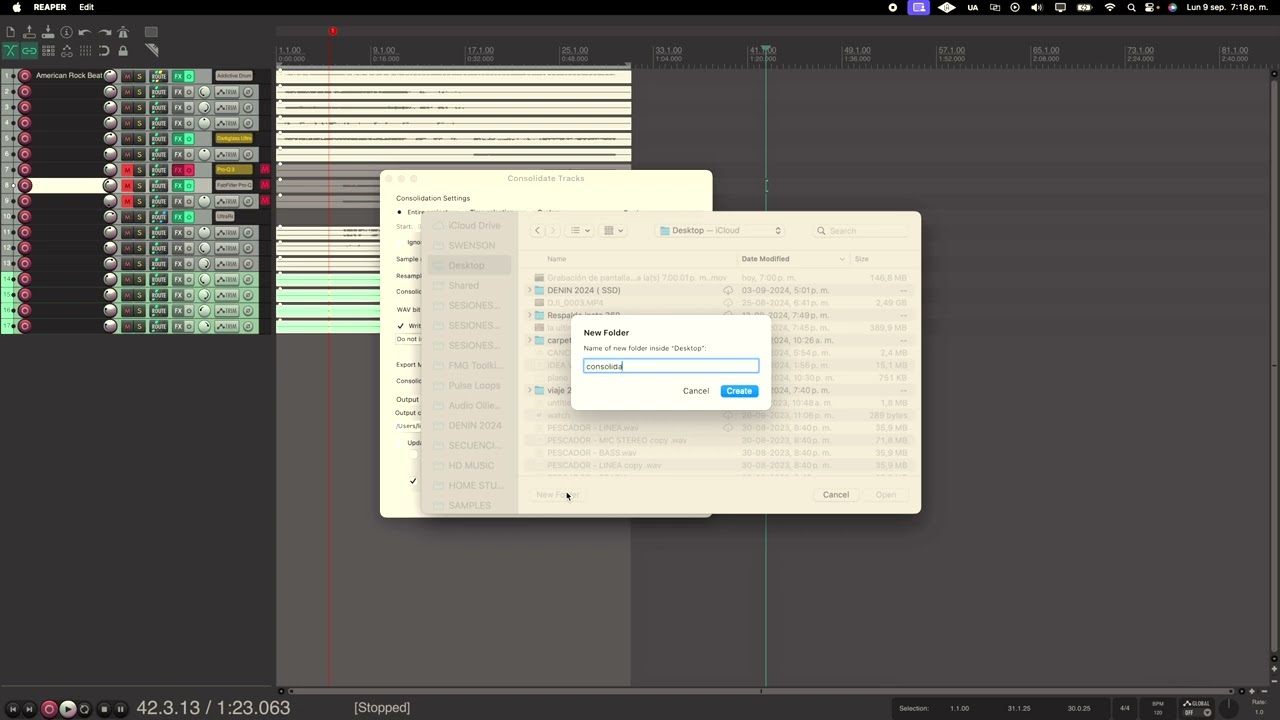Toggle ripple editing grid icon
This screenshot has width=1280, height=720.
pyautogui.click(x=48, y=51)
